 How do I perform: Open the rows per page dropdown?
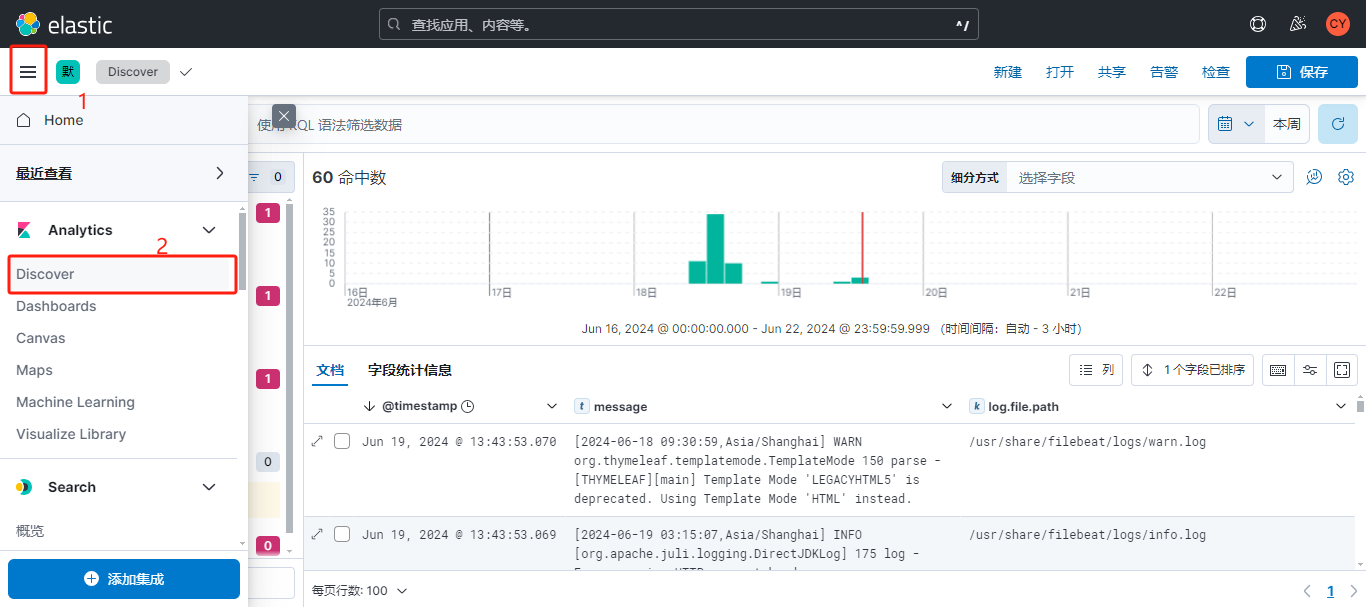[x=360, y=591]
